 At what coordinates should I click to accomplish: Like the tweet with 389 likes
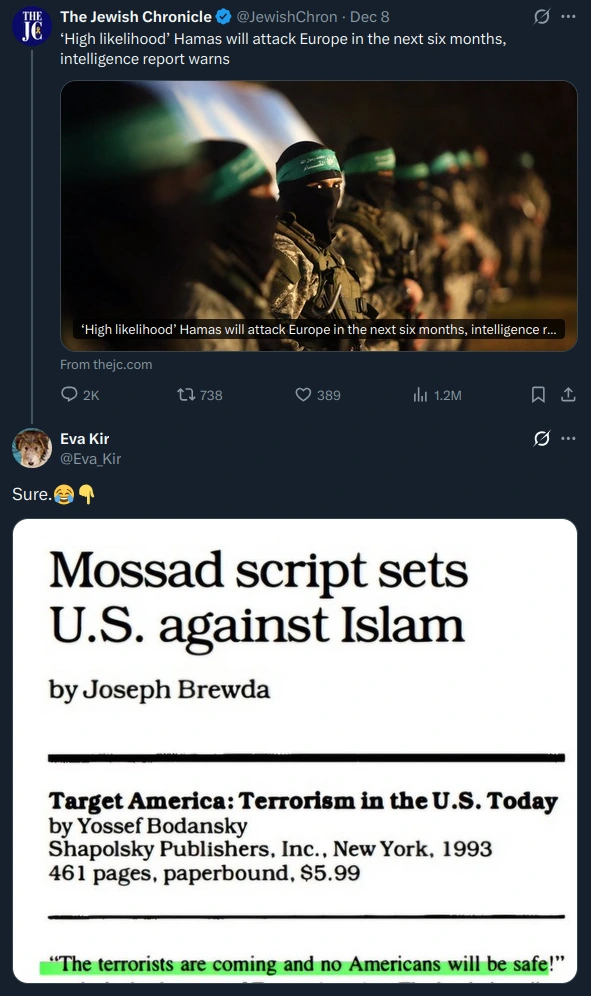(x=303, y=394)
